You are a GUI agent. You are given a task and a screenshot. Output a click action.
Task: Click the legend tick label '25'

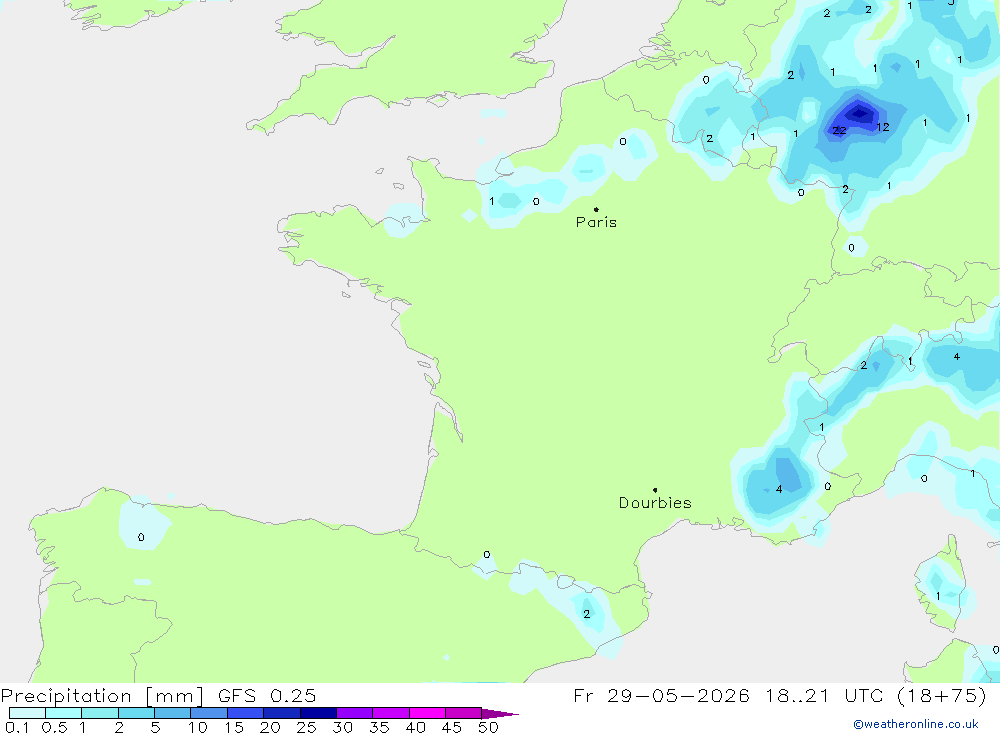[x=307, y=727]
